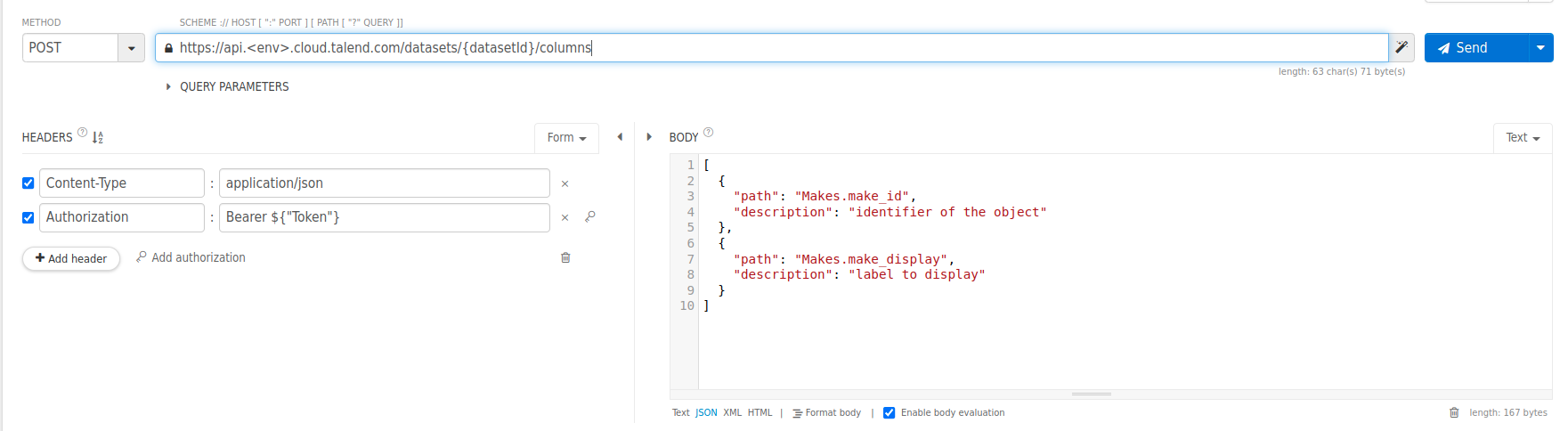Click Add header button
The height and width of the screenshot is (431, 1568).
[71, 258]
